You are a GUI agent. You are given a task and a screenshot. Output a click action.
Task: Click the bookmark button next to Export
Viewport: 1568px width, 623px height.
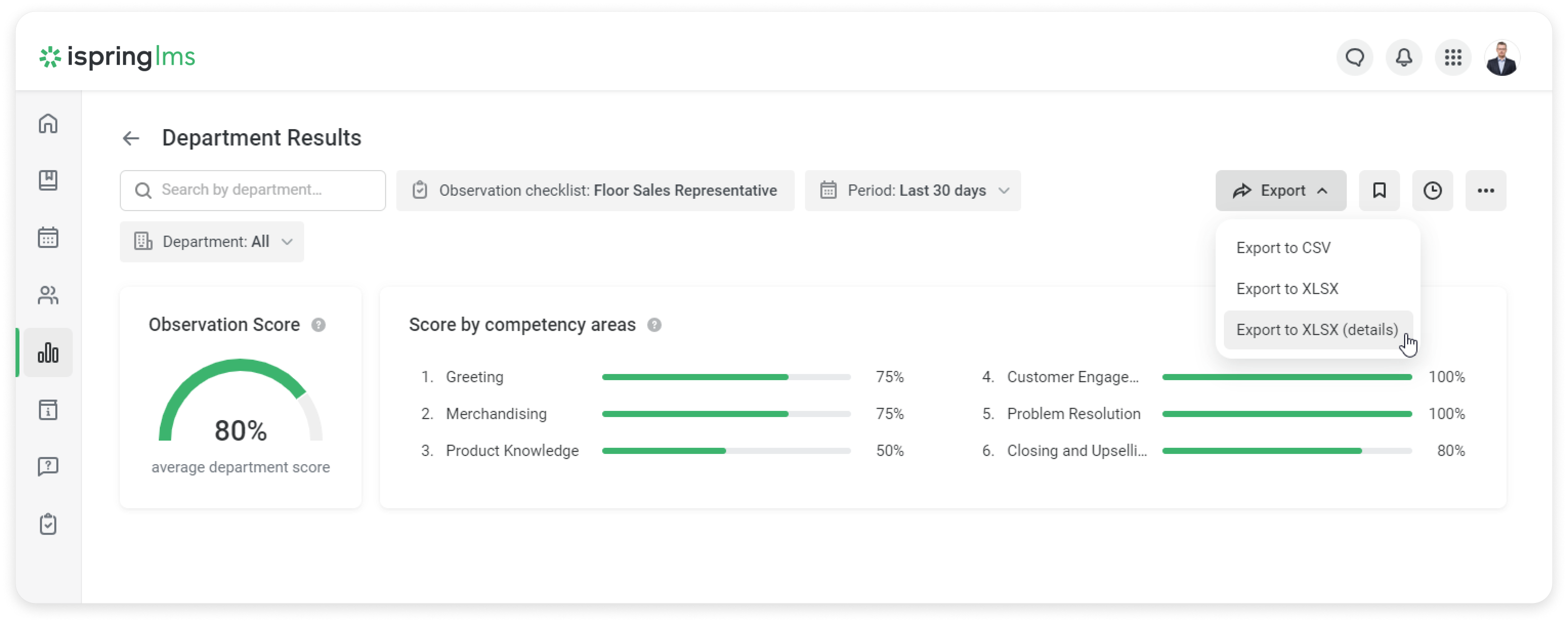pos(1379,191)
